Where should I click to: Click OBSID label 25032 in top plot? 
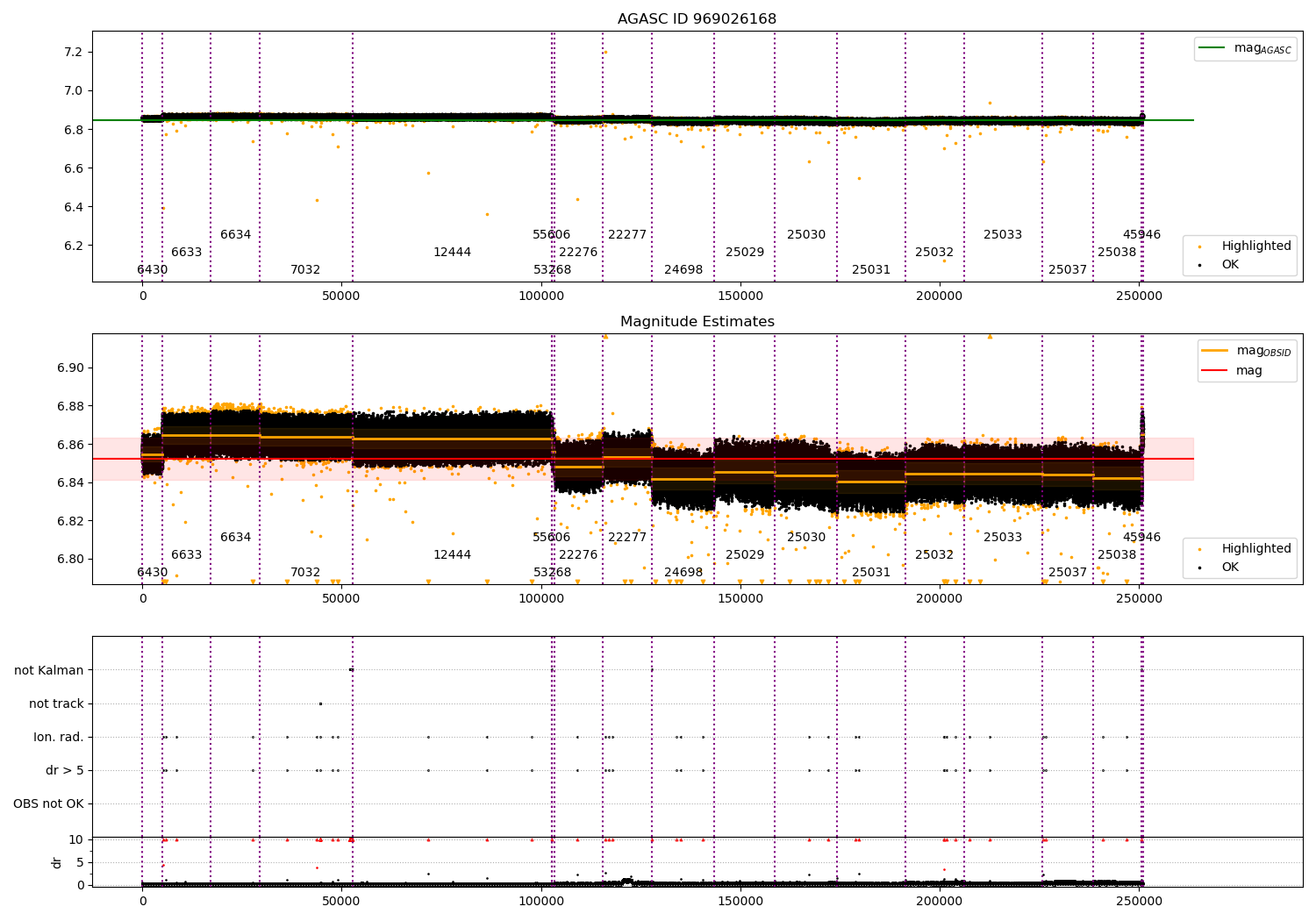(934, 252)
